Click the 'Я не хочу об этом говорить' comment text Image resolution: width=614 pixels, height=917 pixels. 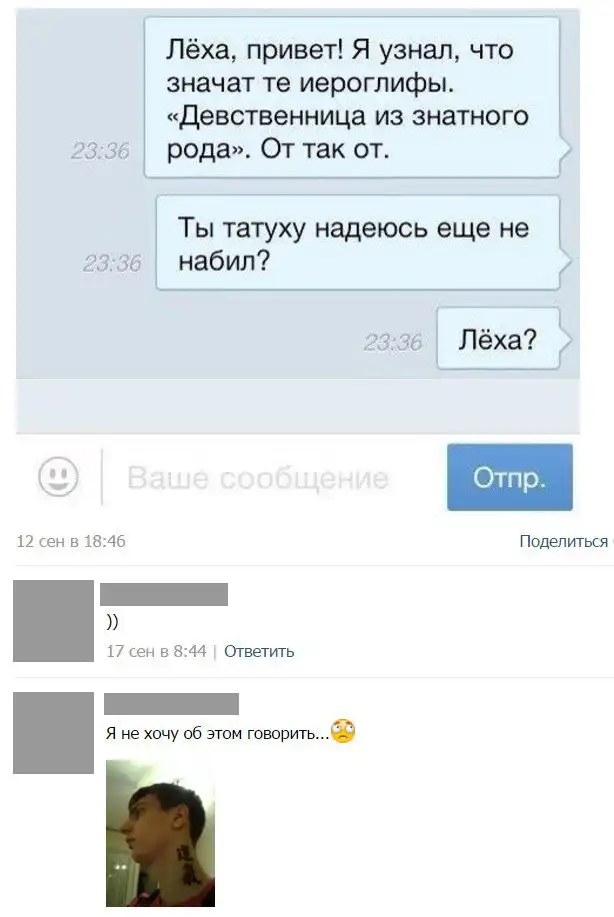pos(218,733)
